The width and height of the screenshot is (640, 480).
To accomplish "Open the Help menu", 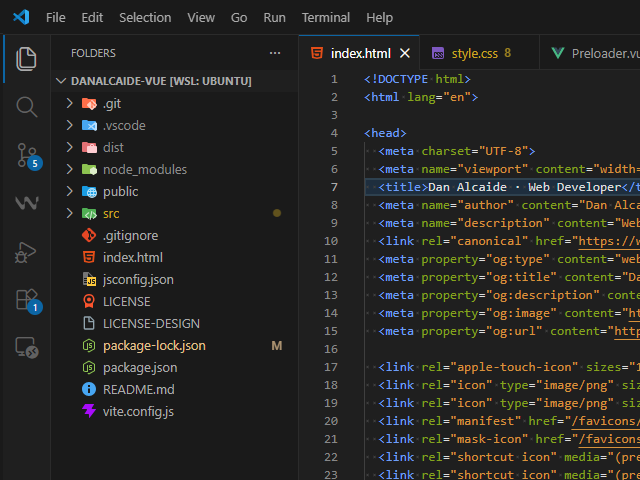I will (379, 18).
